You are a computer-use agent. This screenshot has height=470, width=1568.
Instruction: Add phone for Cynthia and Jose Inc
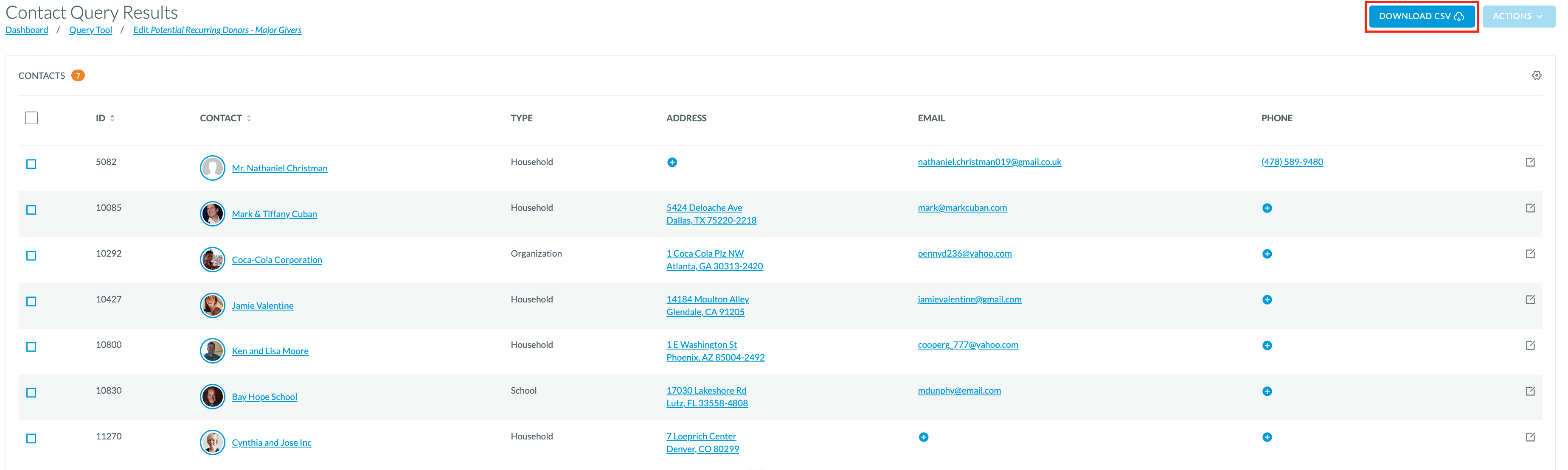coord(1267,437)
